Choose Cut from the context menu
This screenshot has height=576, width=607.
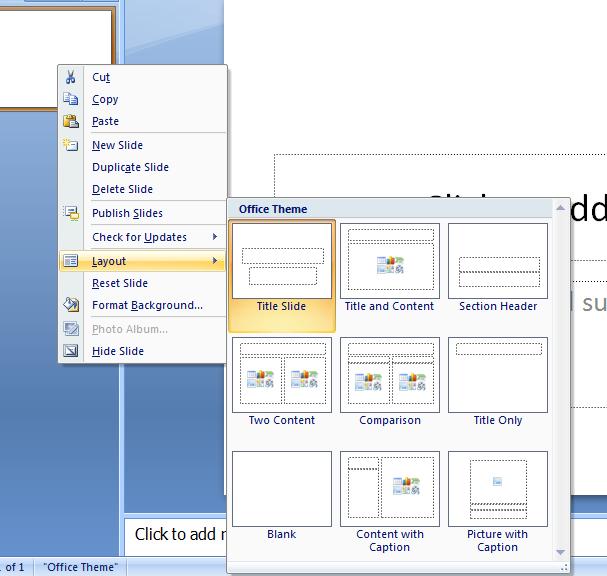pyautogui.click(x=142, y=77)
